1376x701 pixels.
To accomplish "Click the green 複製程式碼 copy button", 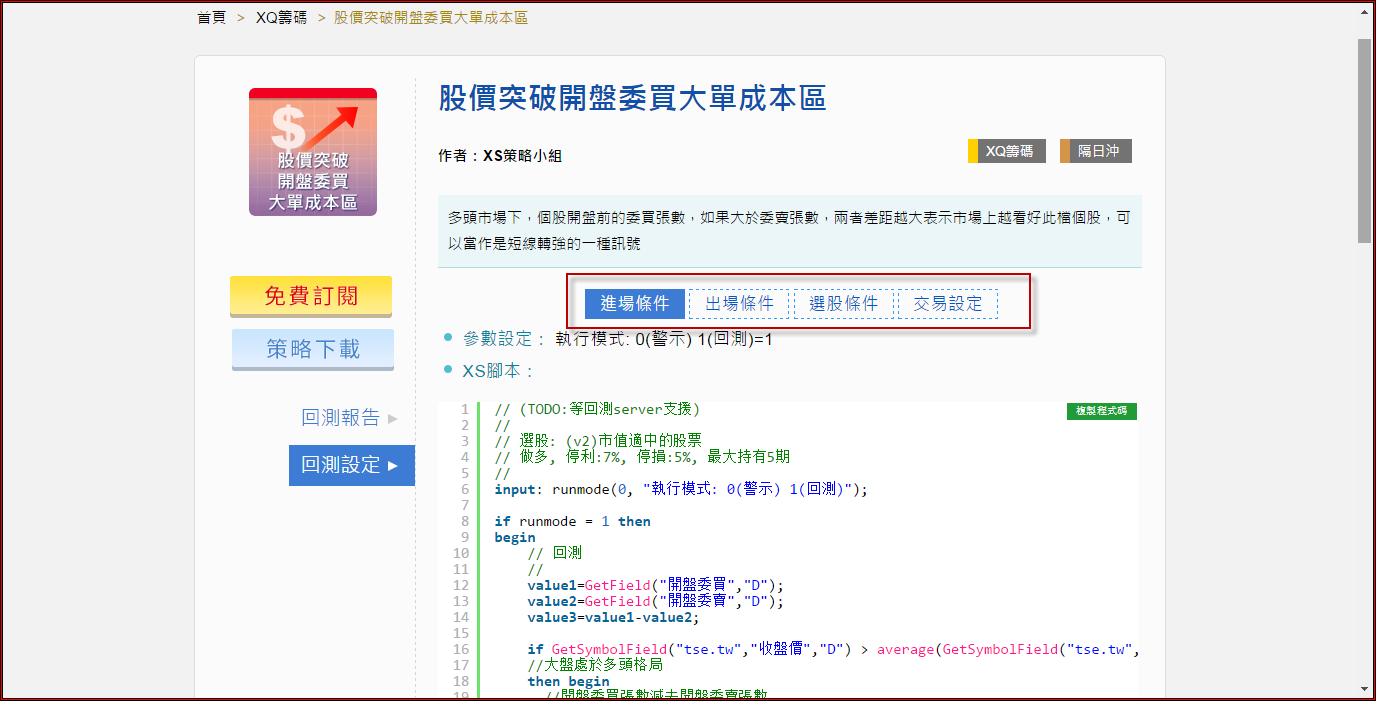I will (1101, 411).
